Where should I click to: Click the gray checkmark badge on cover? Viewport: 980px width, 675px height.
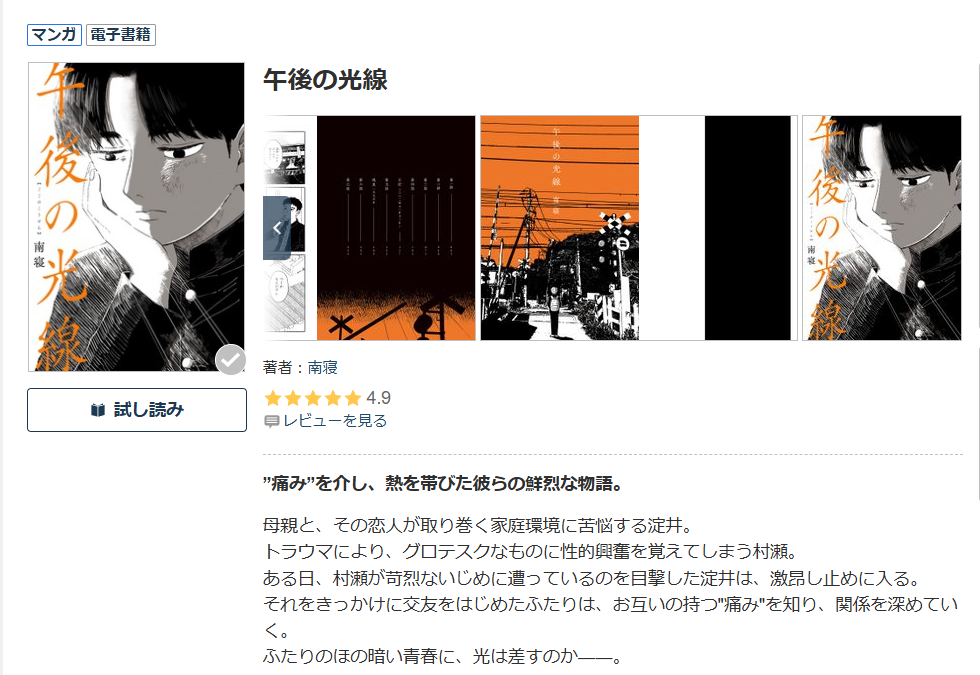231,359
